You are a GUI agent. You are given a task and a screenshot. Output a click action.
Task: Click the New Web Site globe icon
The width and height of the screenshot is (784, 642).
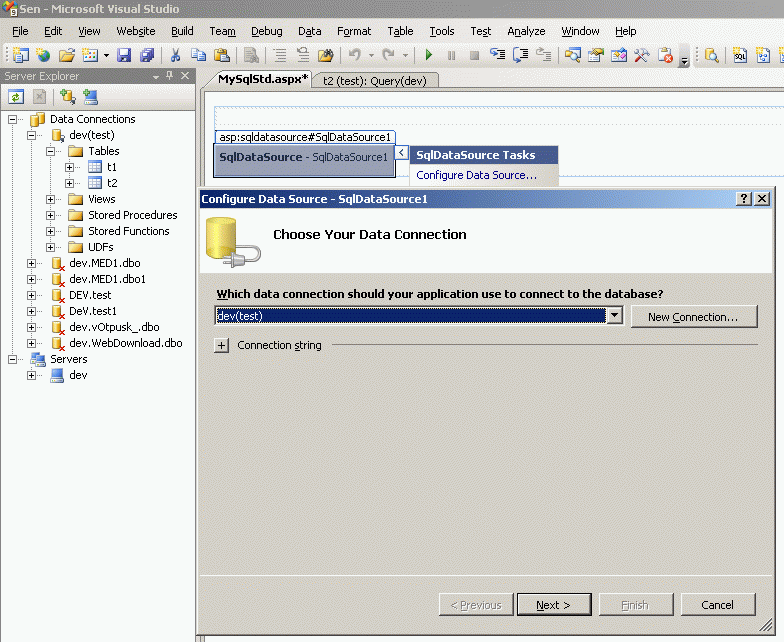(44, 55)
